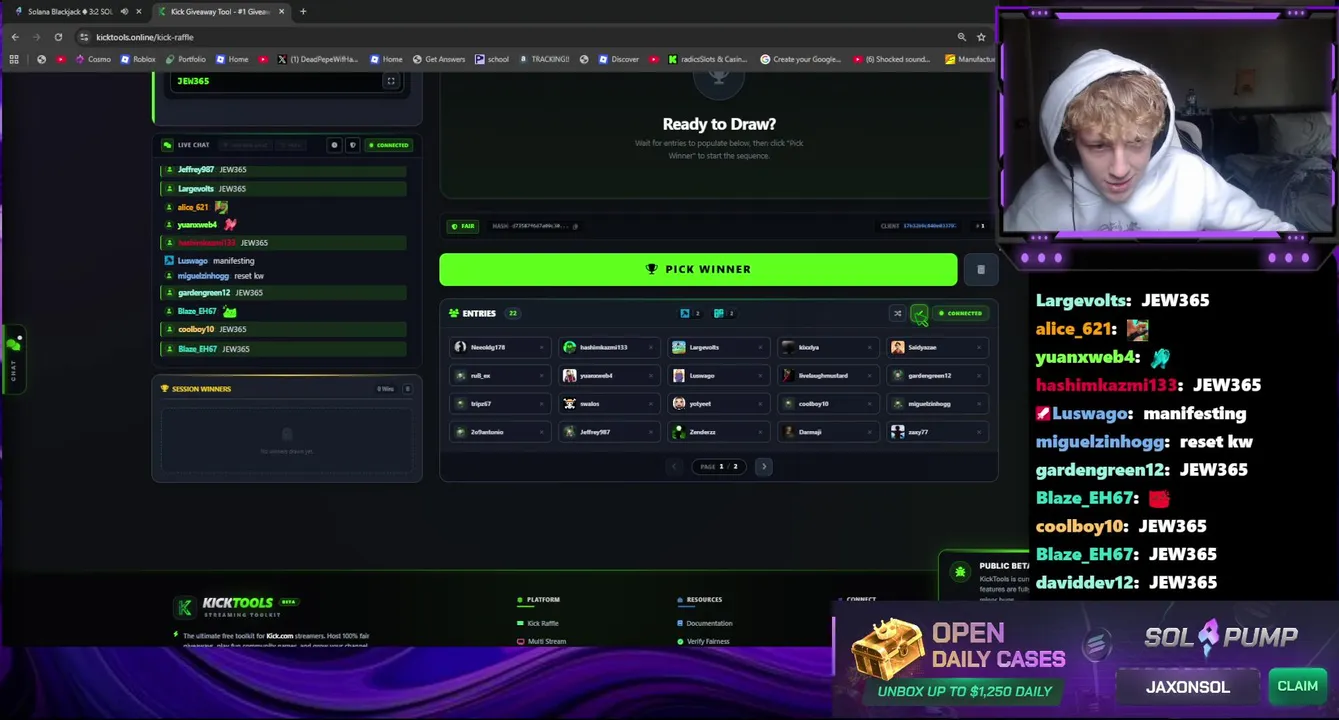Close the Kick Giveaway Tool tab
The width and height of the screenshot is (1339, 720).
283,12
